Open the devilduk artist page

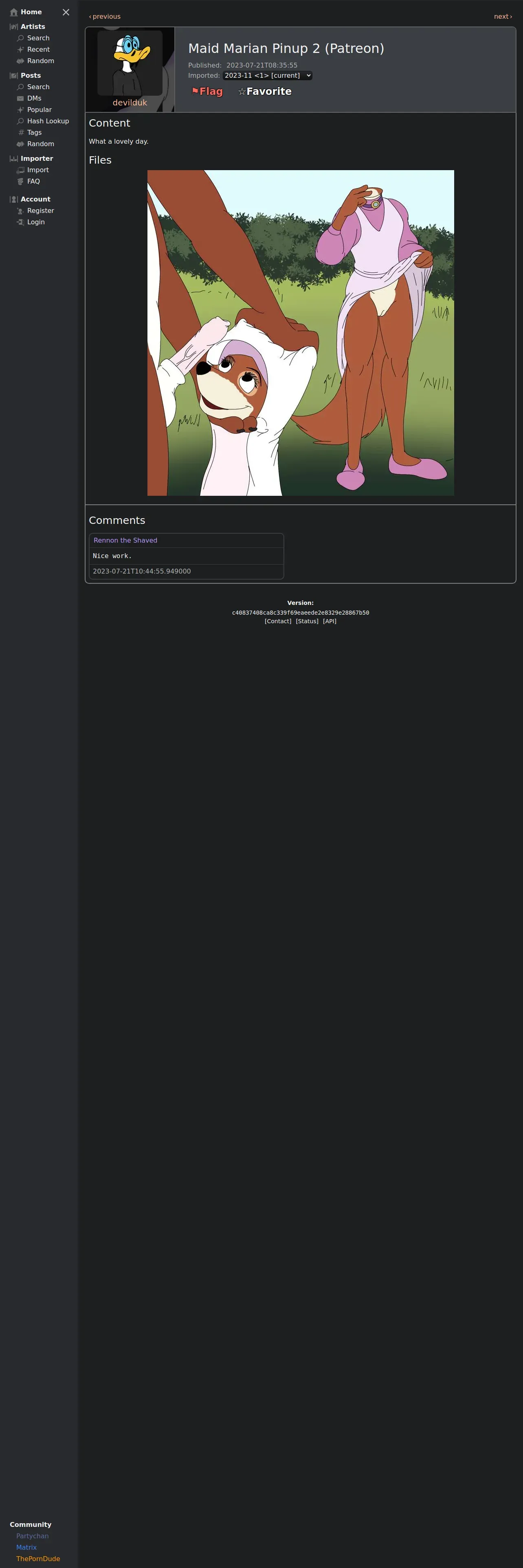130,103
